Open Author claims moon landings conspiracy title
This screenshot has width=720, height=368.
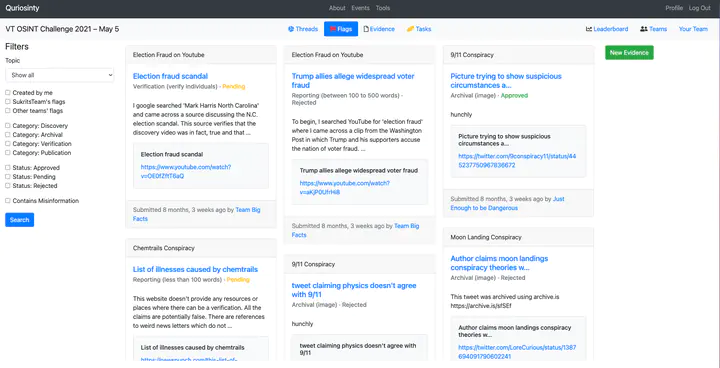click(x=499, y=263)
